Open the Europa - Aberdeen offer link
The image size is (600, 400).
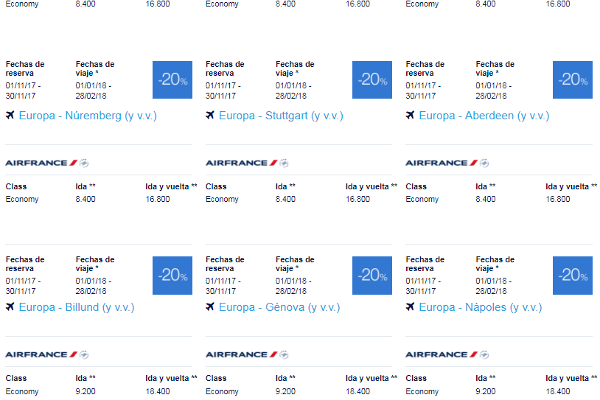484,116
